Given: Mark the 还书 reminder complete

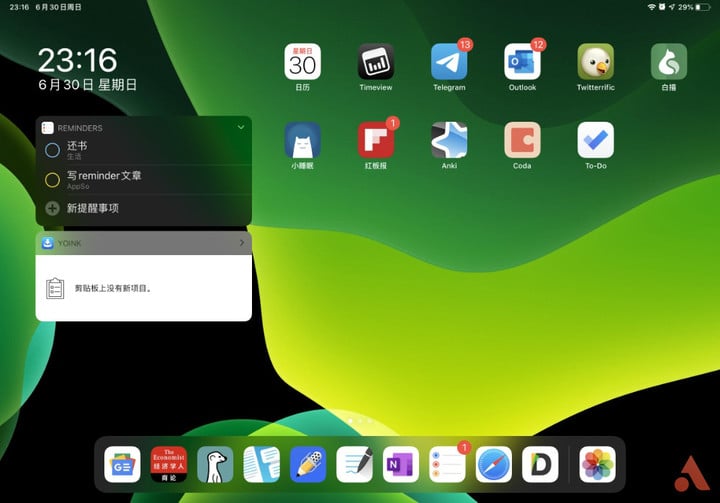Looking at the screenshot, I should (x=52, y=150).
